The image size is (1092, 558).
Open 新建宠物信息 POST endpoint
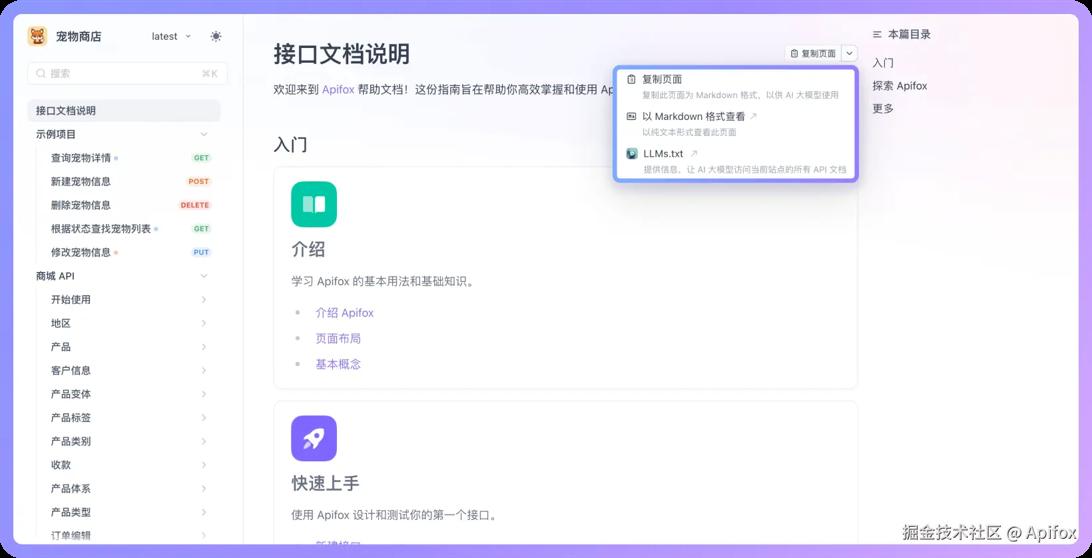124,181
